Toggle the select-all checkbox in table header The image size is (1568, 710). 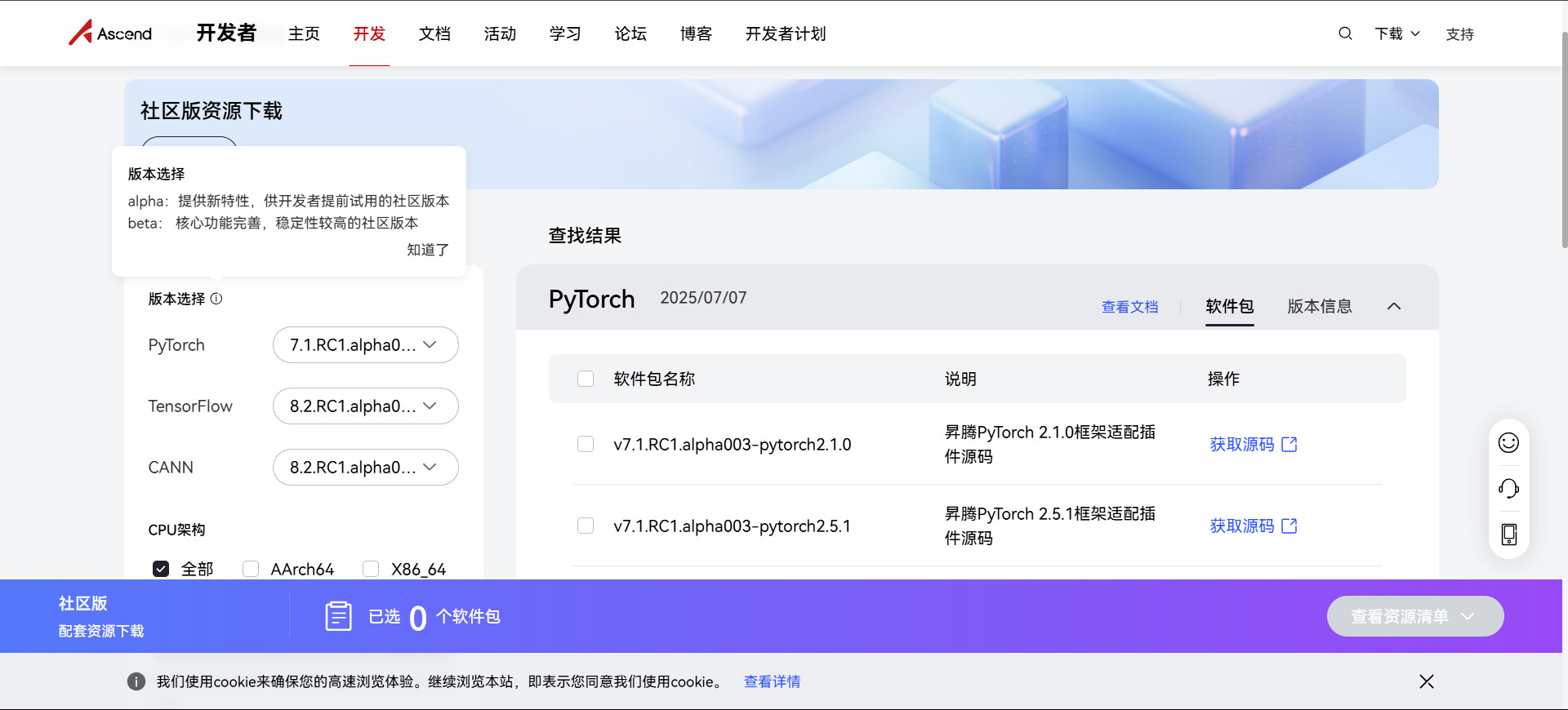click(x=586, y=379)
